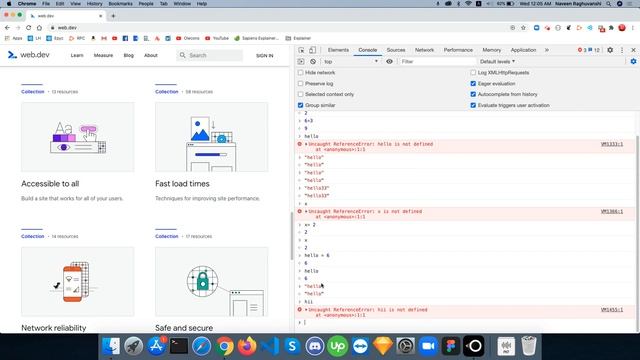640x360 pixels.
Task: Open the Accessible to all illustration card
Action: tap(78, 137)
